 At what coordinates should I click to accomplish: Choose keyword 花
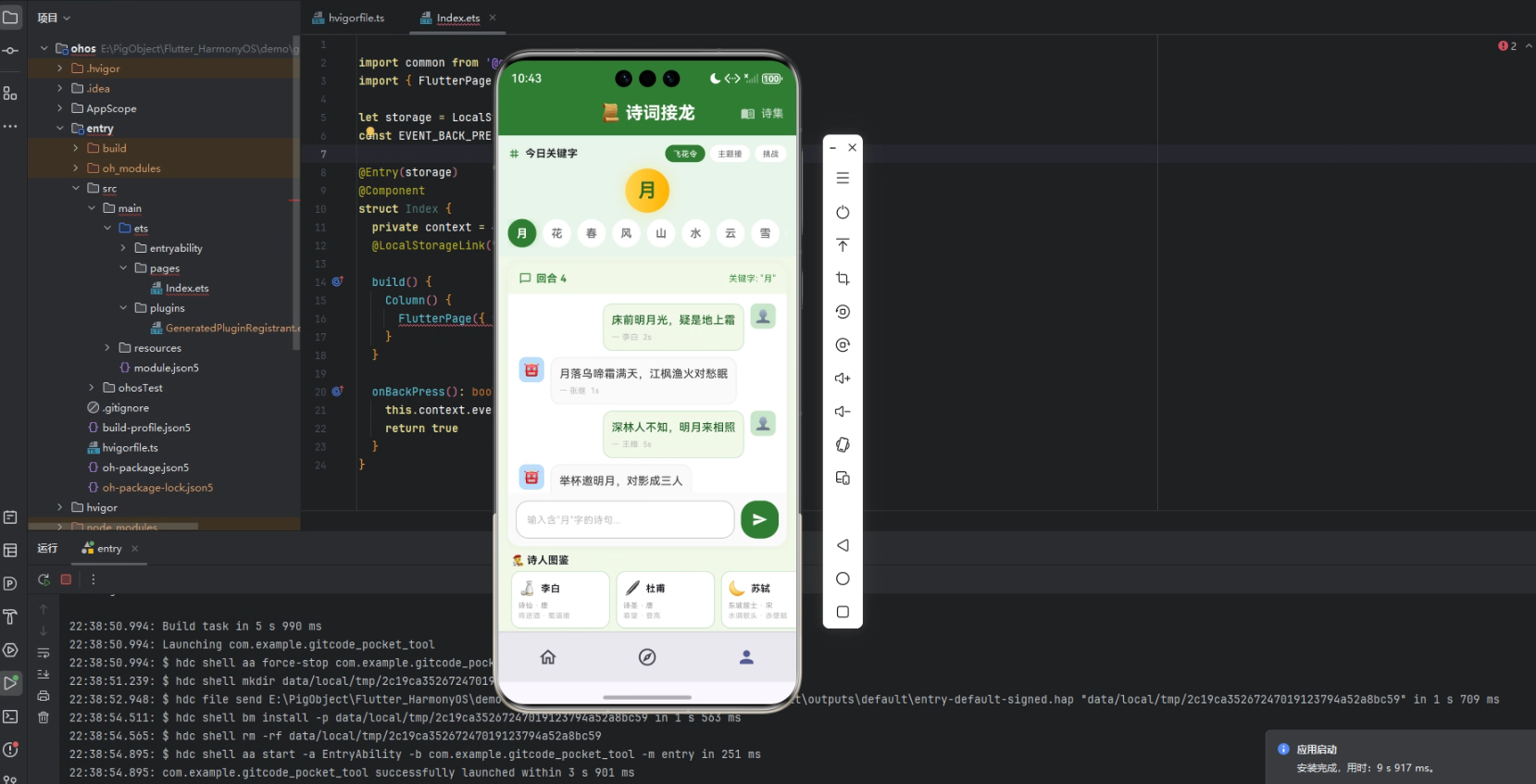(556, 233)
